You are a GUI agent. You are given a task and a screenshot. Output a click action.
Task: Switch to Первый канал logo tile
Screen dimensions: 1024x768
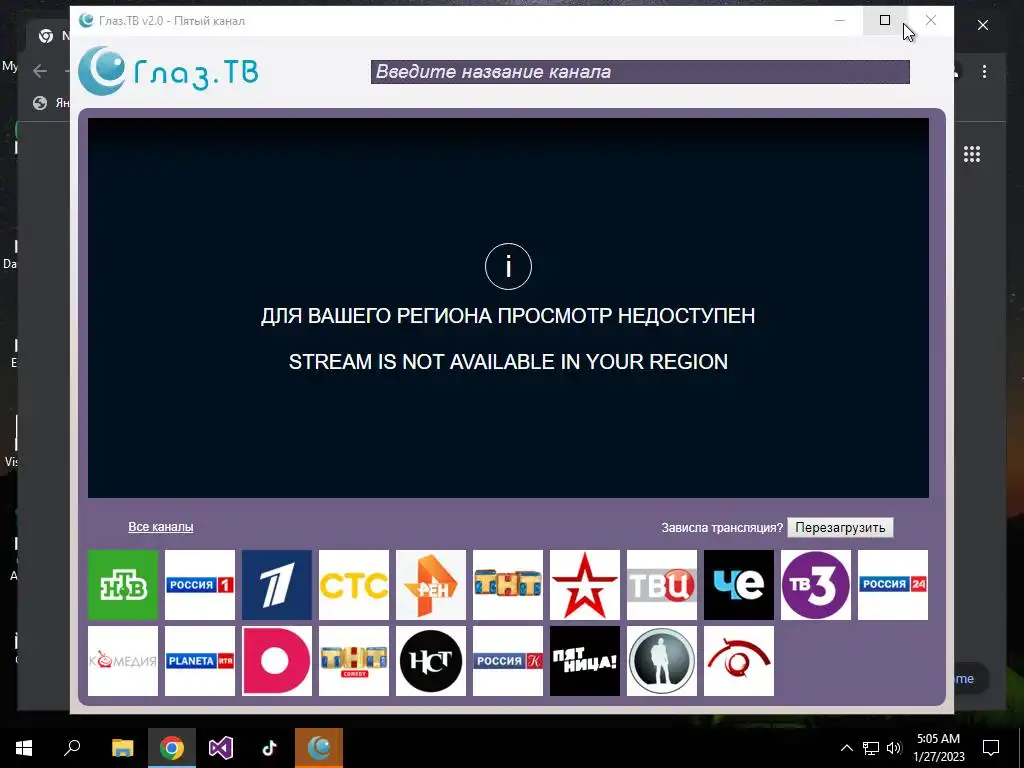277,584
